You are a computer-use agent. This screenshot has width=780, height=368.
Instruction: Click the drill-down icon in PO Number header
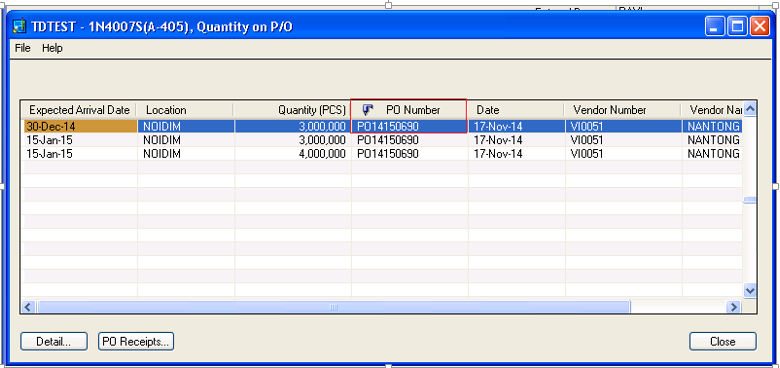click(368, 109)
